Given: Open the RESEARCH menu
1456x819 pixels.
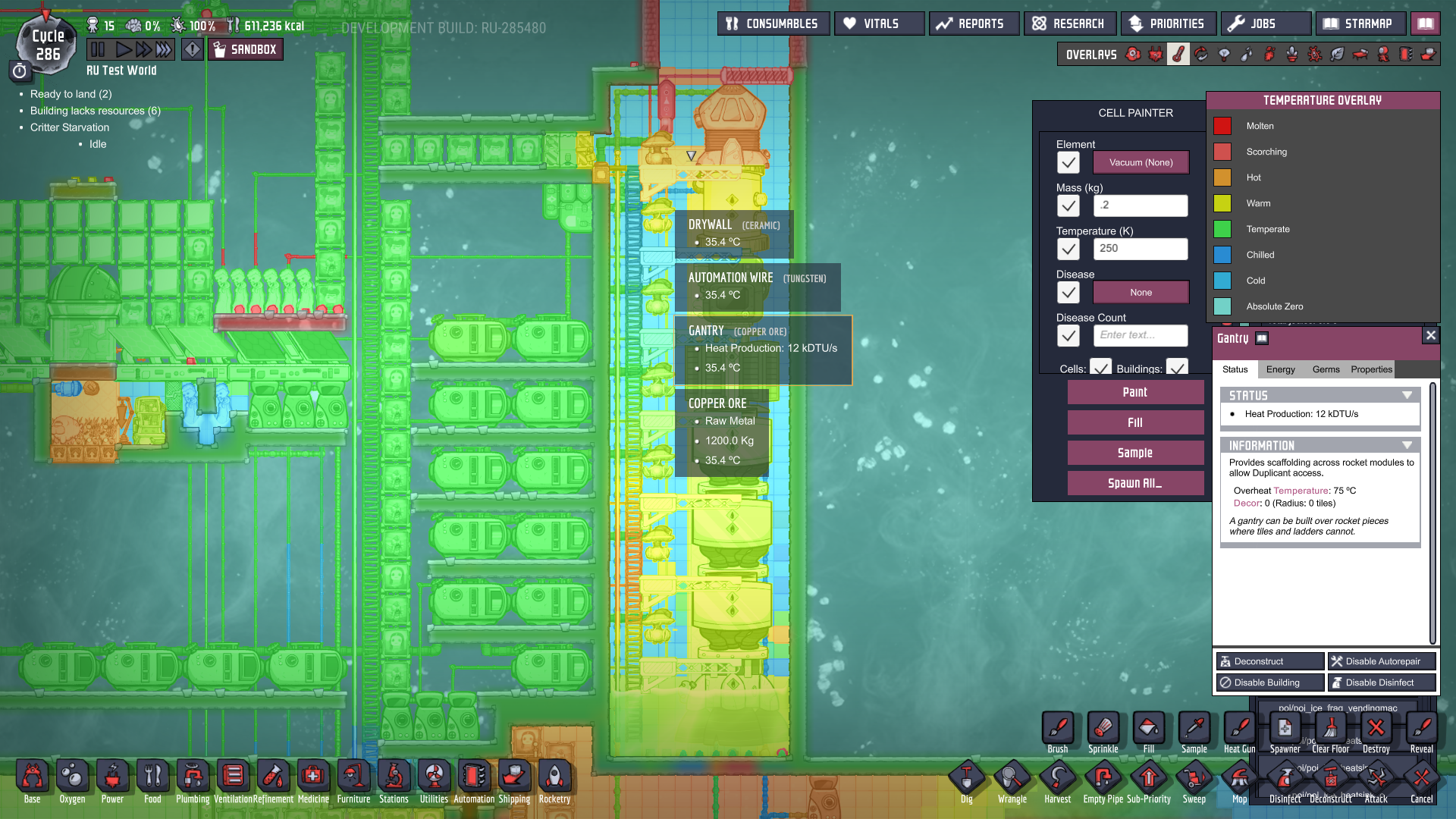Looking at the screenshot, I should (1069, 24).
